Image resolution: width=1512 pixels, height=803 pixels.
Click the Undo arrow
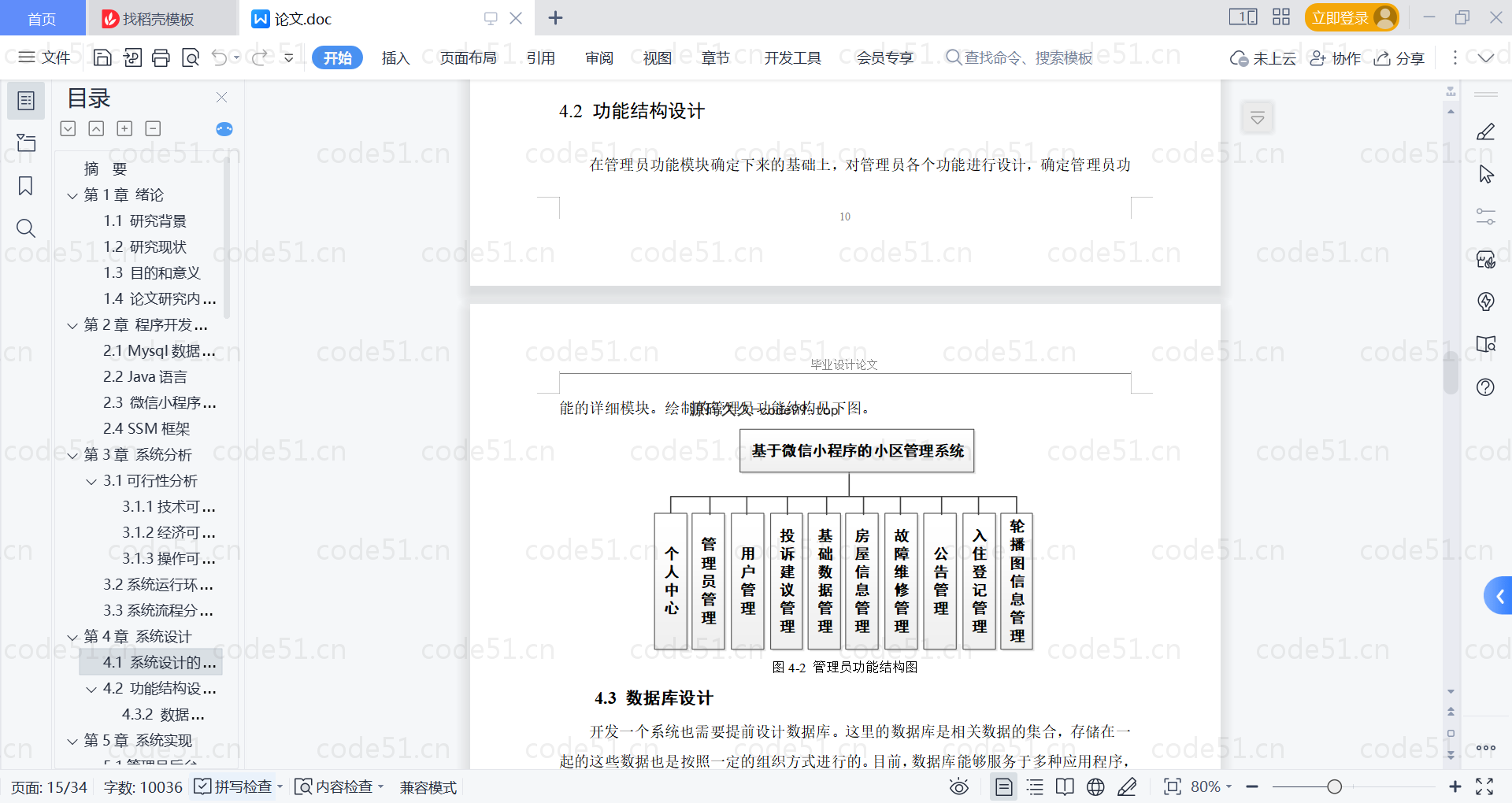pos(220,57)
